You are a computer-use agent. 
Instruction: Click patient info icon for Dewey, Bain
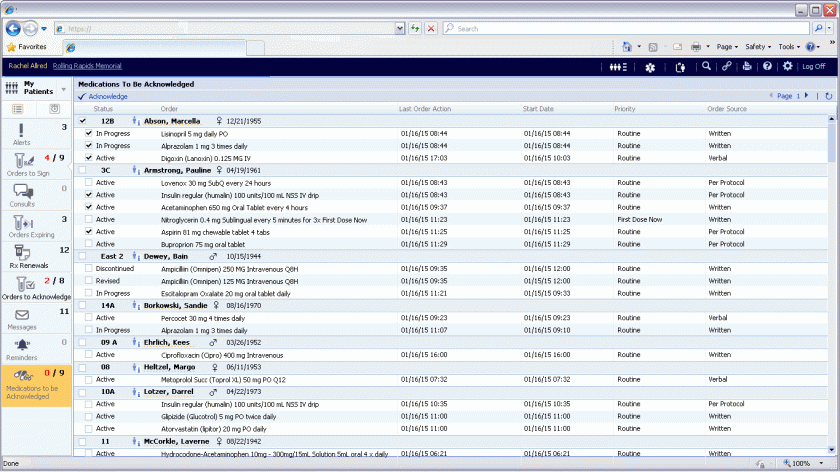pos(136,257)
